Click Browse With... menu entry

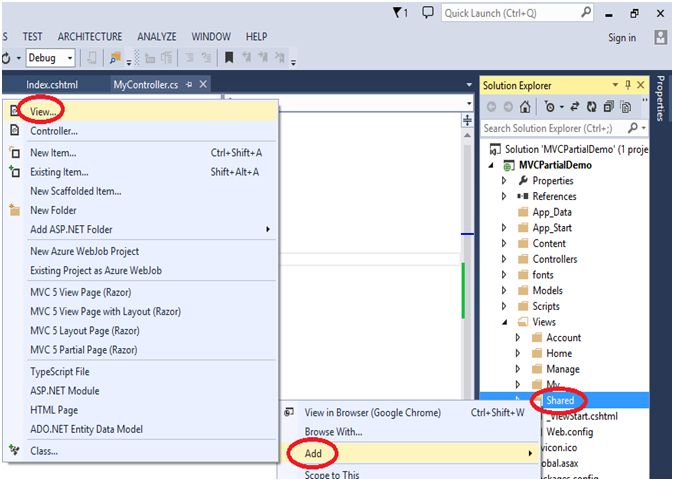(410, 432)
